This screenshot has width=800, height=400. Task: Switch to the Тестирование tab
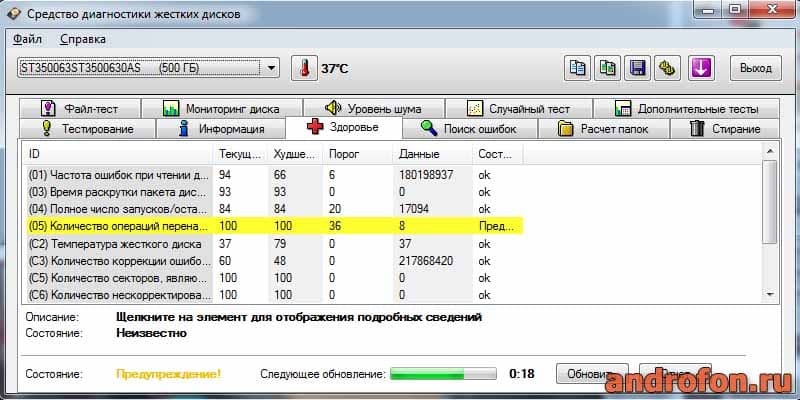(87, 129)
